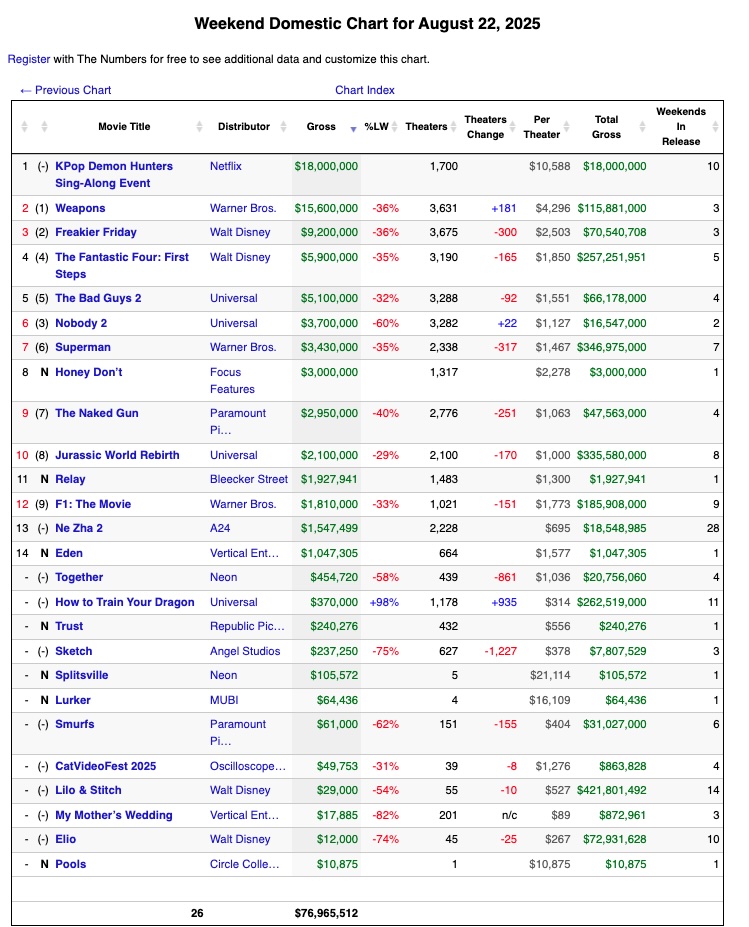Open Freakier Friday movie link
749x927 pixels.
pos(96,232)
